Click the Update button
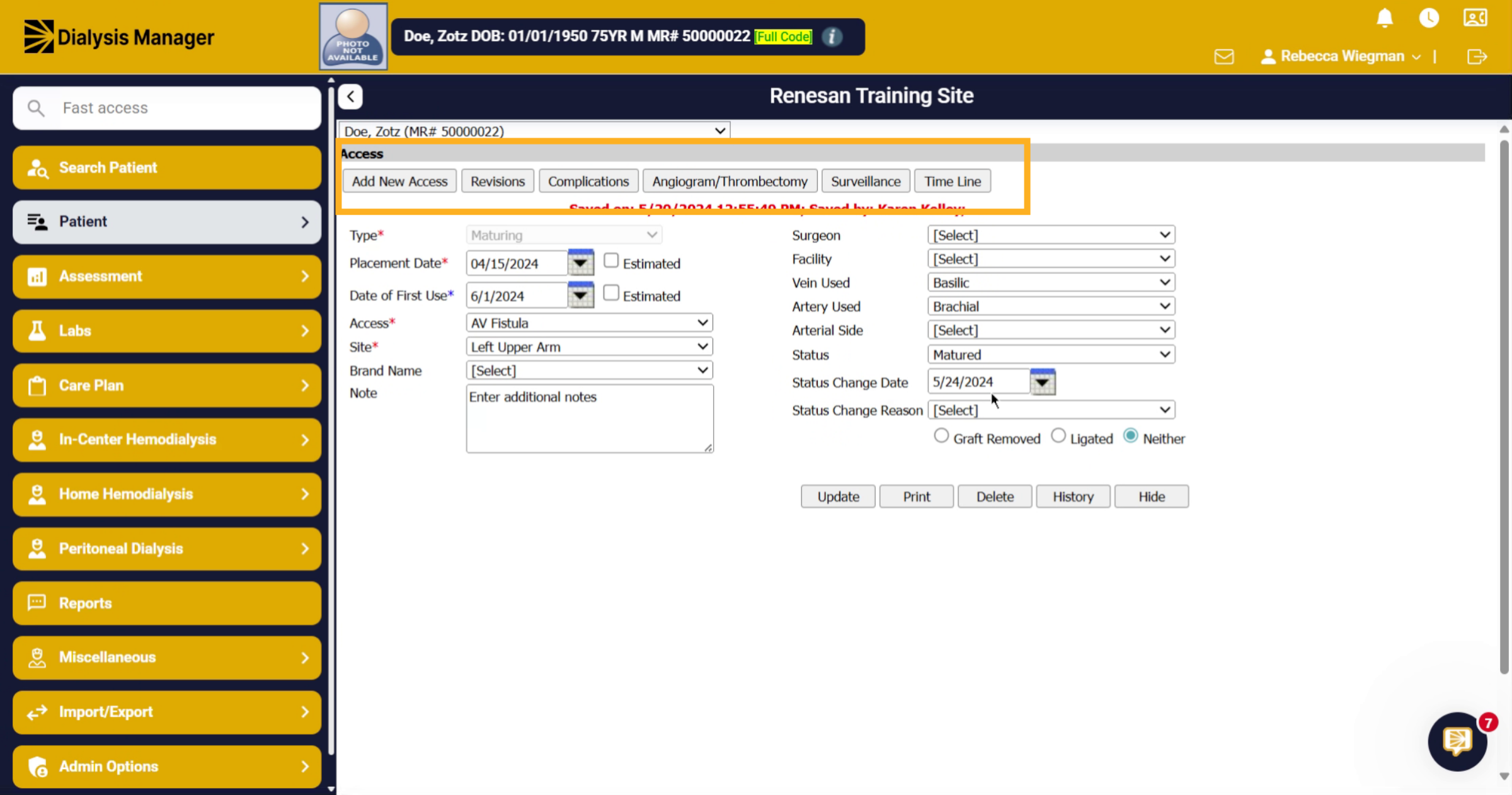This screenshot has width=1512, height=795. 838,496
